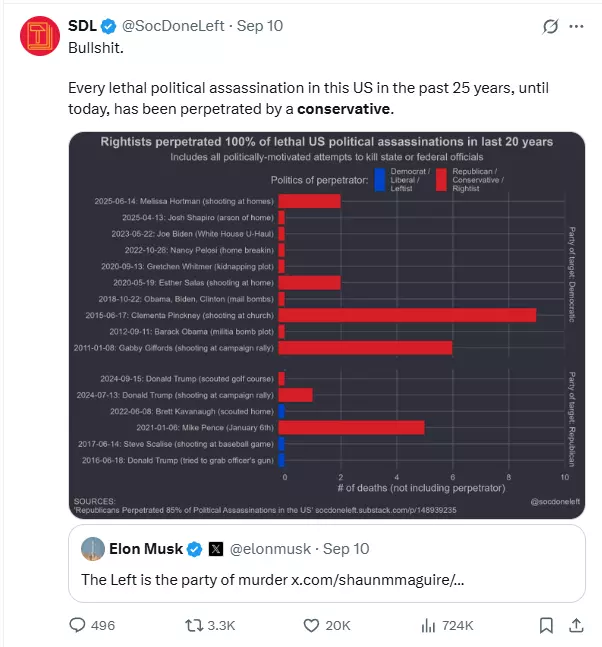Image resolution: width=602 pixels, height=647 pixels.
Task: Click the SDL display name
Action: tap(82, 26)
